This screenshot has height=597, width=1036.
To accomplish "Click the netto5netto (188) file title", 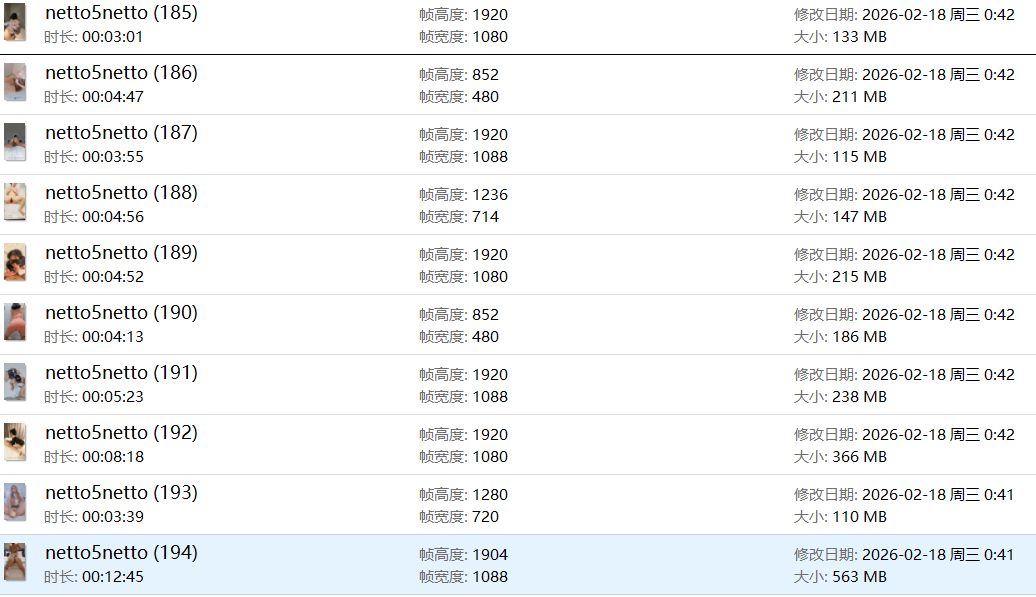I will (121, 193).
